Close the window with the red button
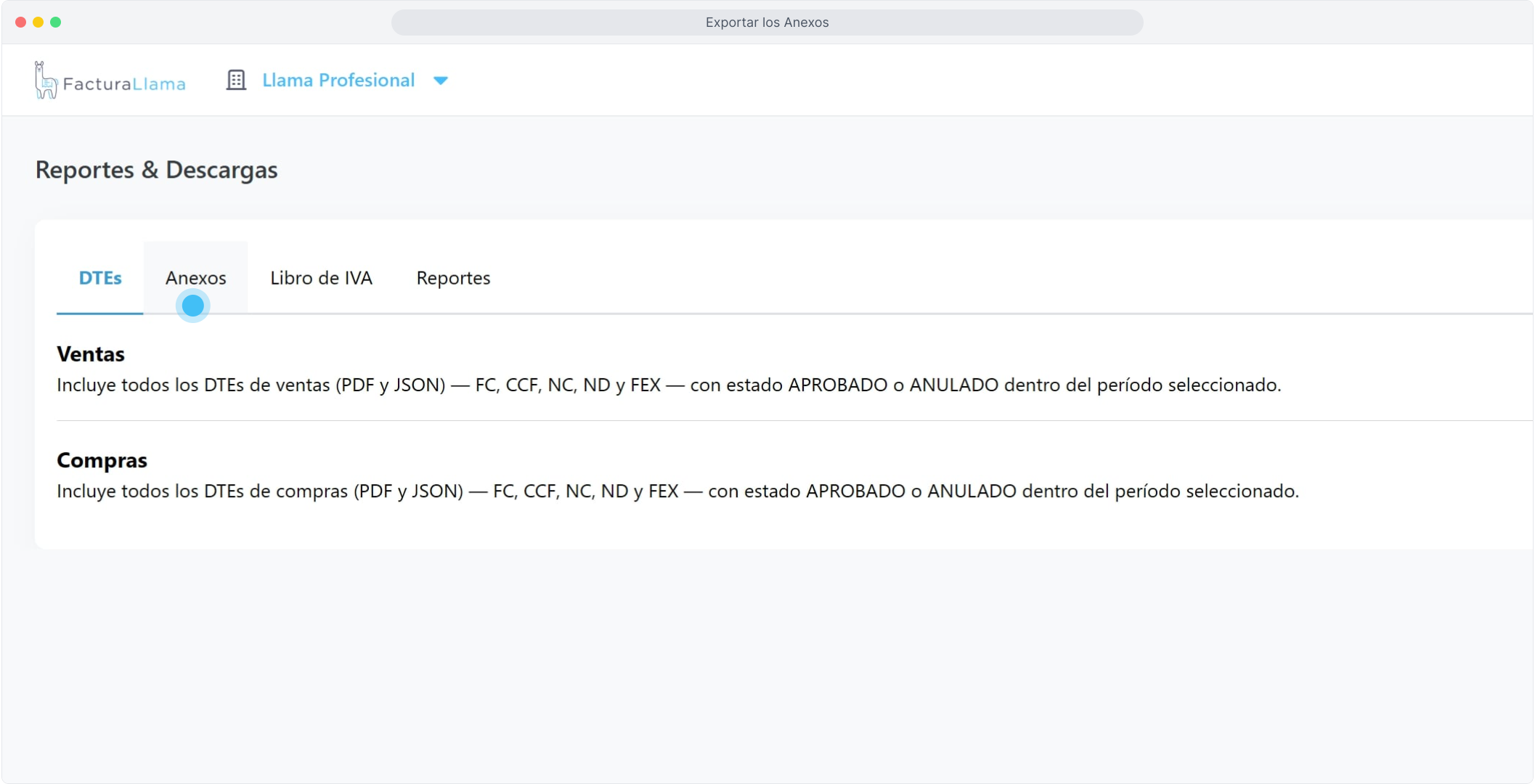1535x784 pixels. click(20, 23)
